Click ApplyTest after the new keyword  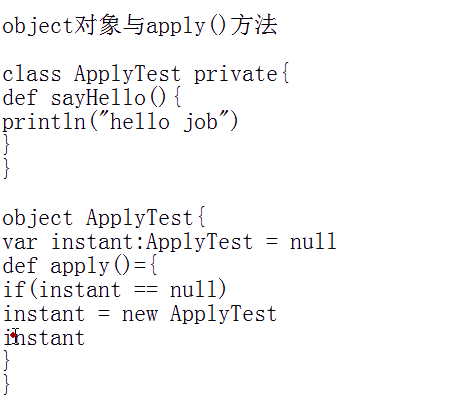pos(223,314)
